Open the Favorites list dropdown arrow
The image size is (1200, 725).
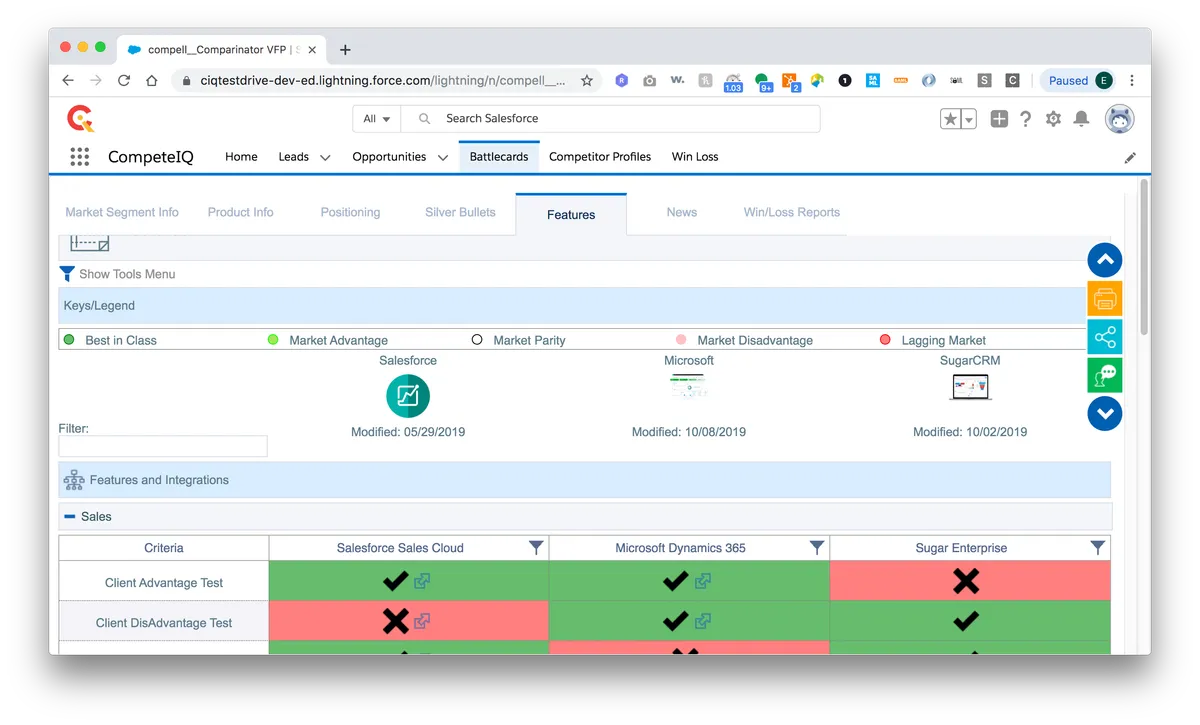click(x=968, y=119)
